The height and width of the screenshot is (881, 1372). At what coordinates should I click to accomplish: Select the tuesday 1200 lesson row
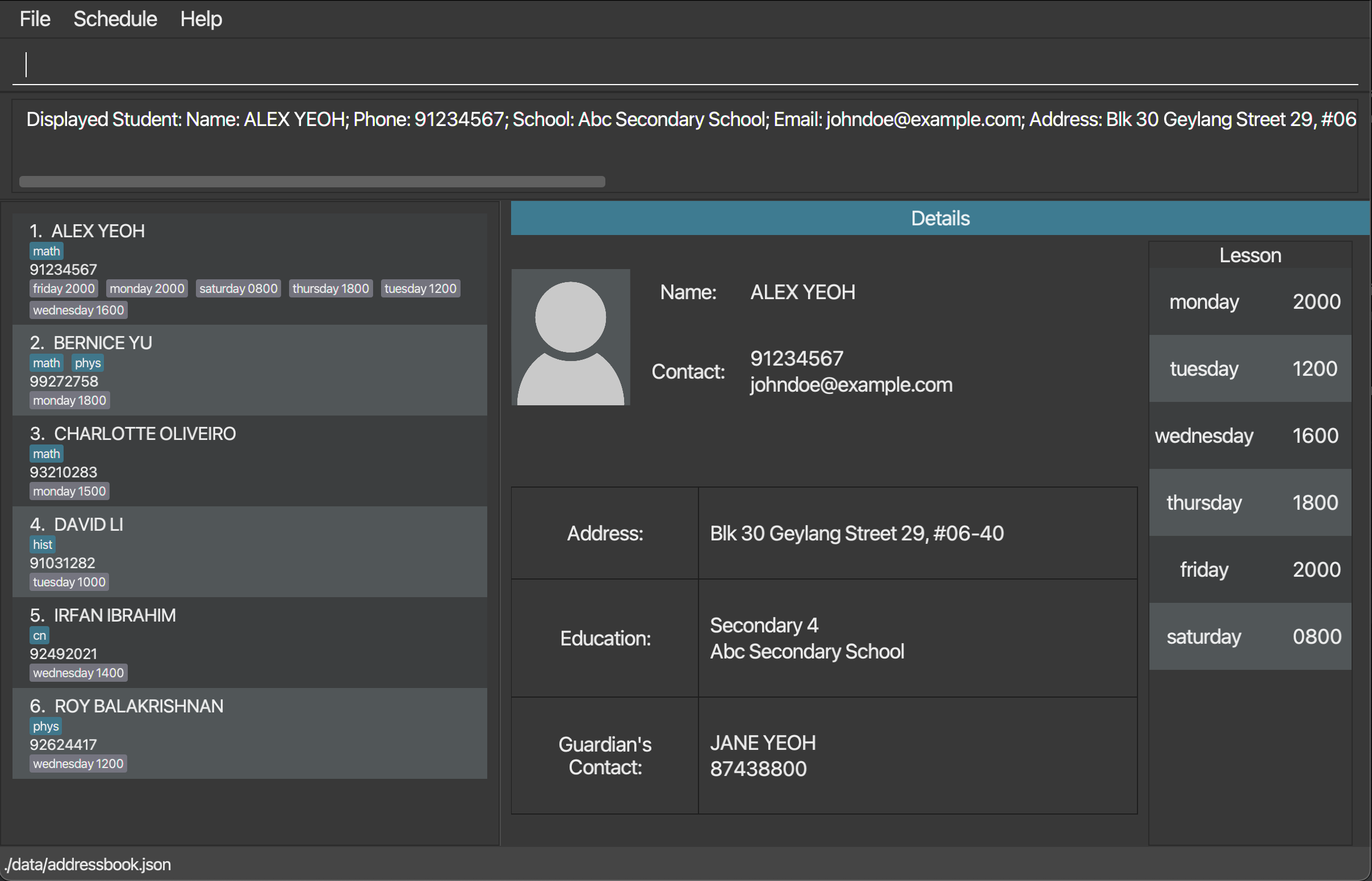1250,368
